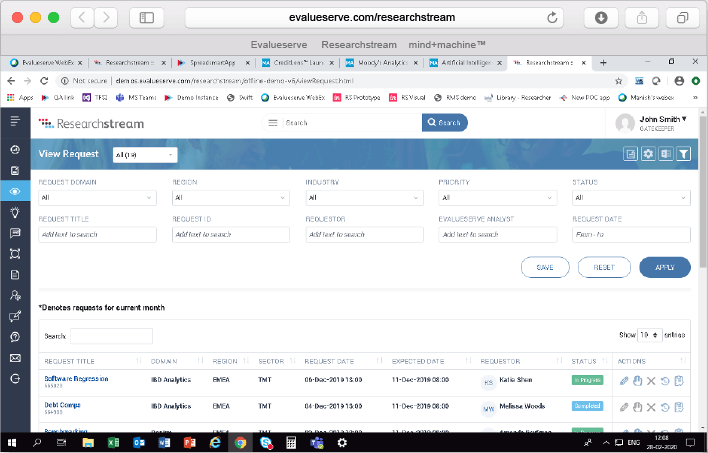The height and width of the screenshot is (453, 708).
Task: Click the edit note icon in View Request header
Action: [x=631, y=154]
